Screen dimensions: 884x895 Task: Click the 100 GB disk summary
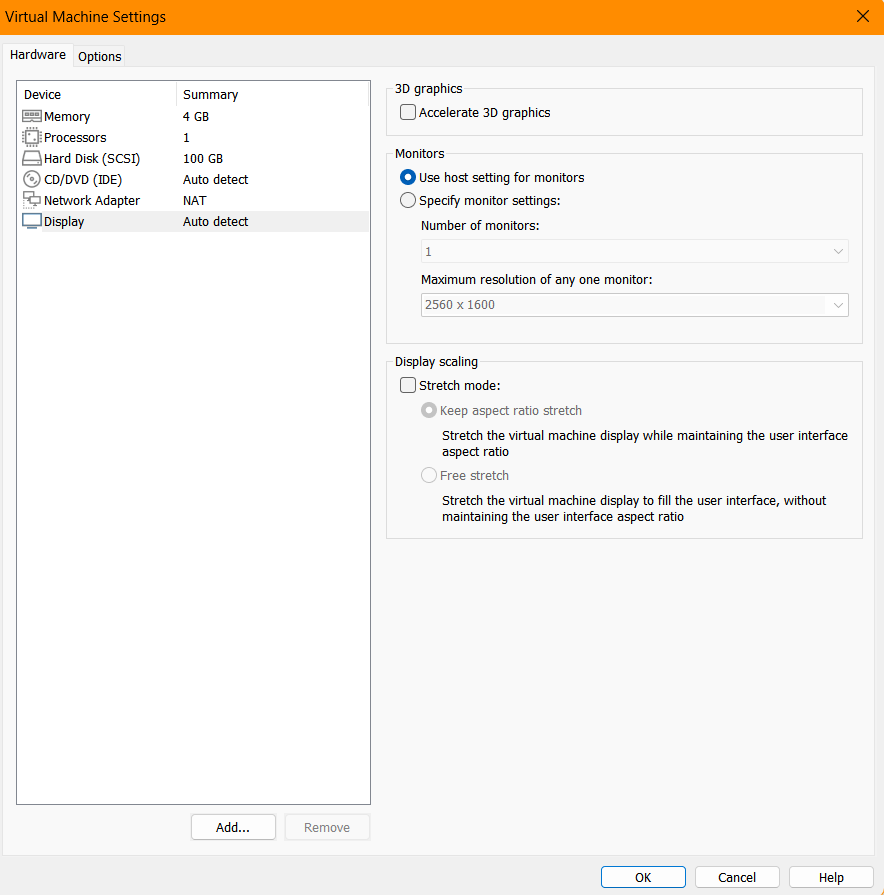coord(203,159)
